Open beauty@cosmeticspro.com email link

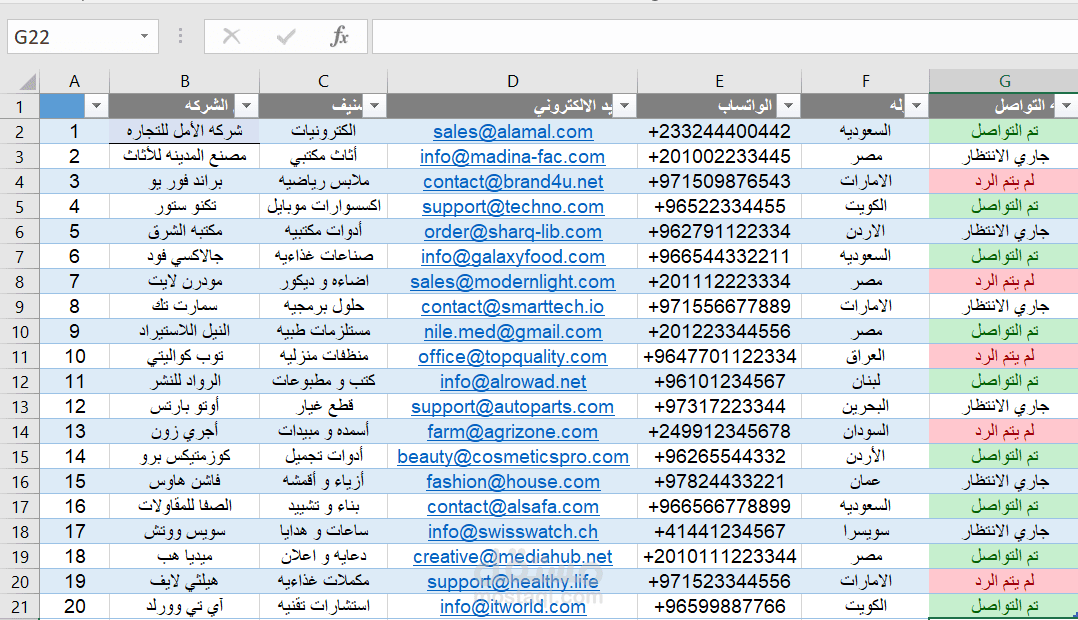tap(513, 457)
